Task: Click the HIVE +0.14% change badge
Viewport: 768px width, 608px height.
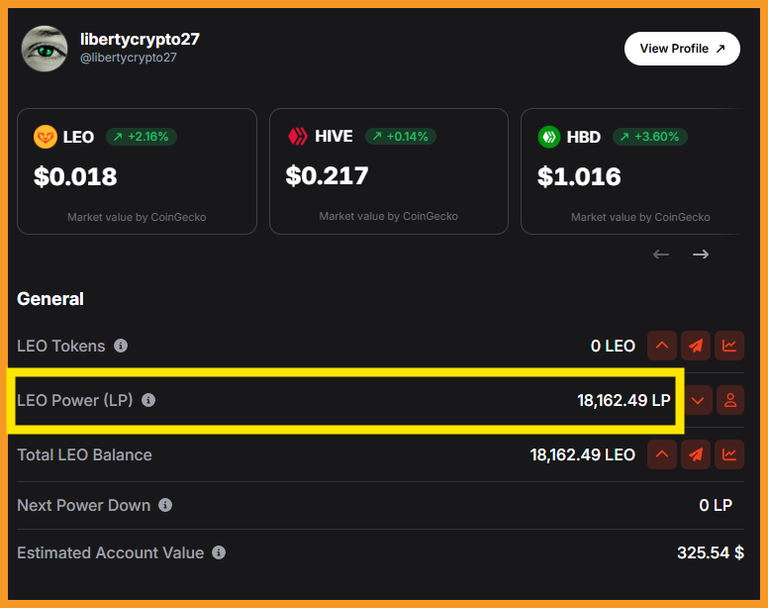Action: 401,136
